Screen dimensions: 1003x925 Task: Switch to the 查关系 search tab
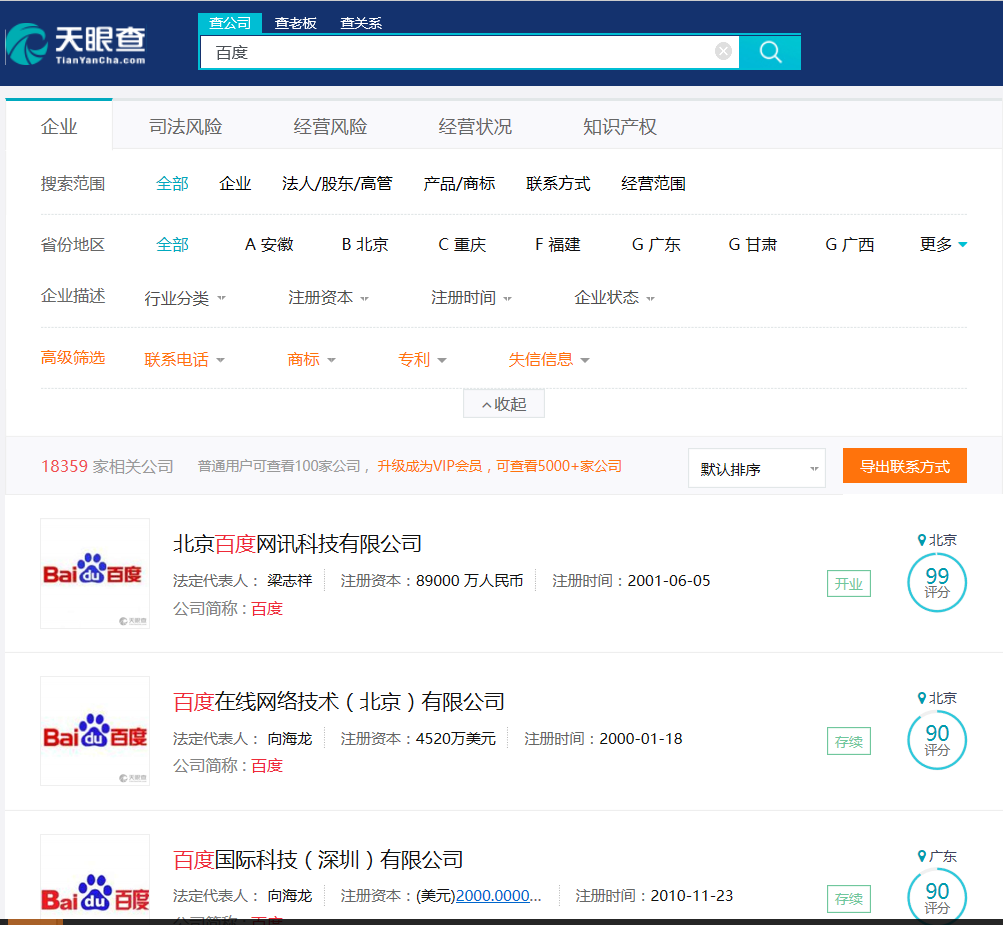pos(361,23)
